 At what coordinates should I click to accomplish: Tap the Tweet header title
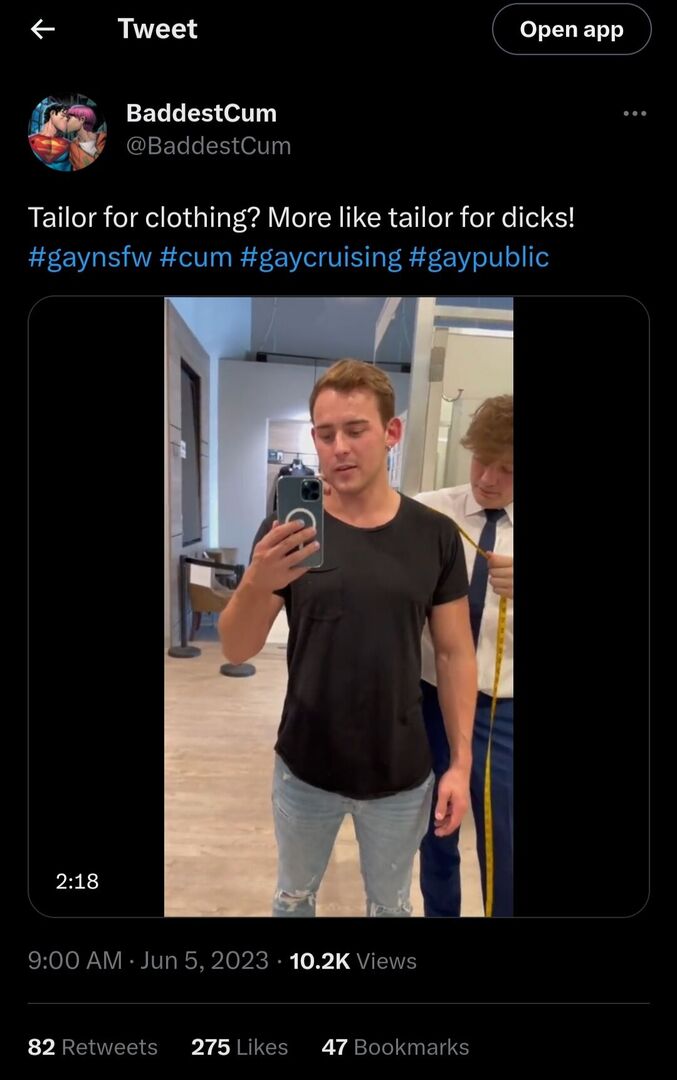pos(157,29)
